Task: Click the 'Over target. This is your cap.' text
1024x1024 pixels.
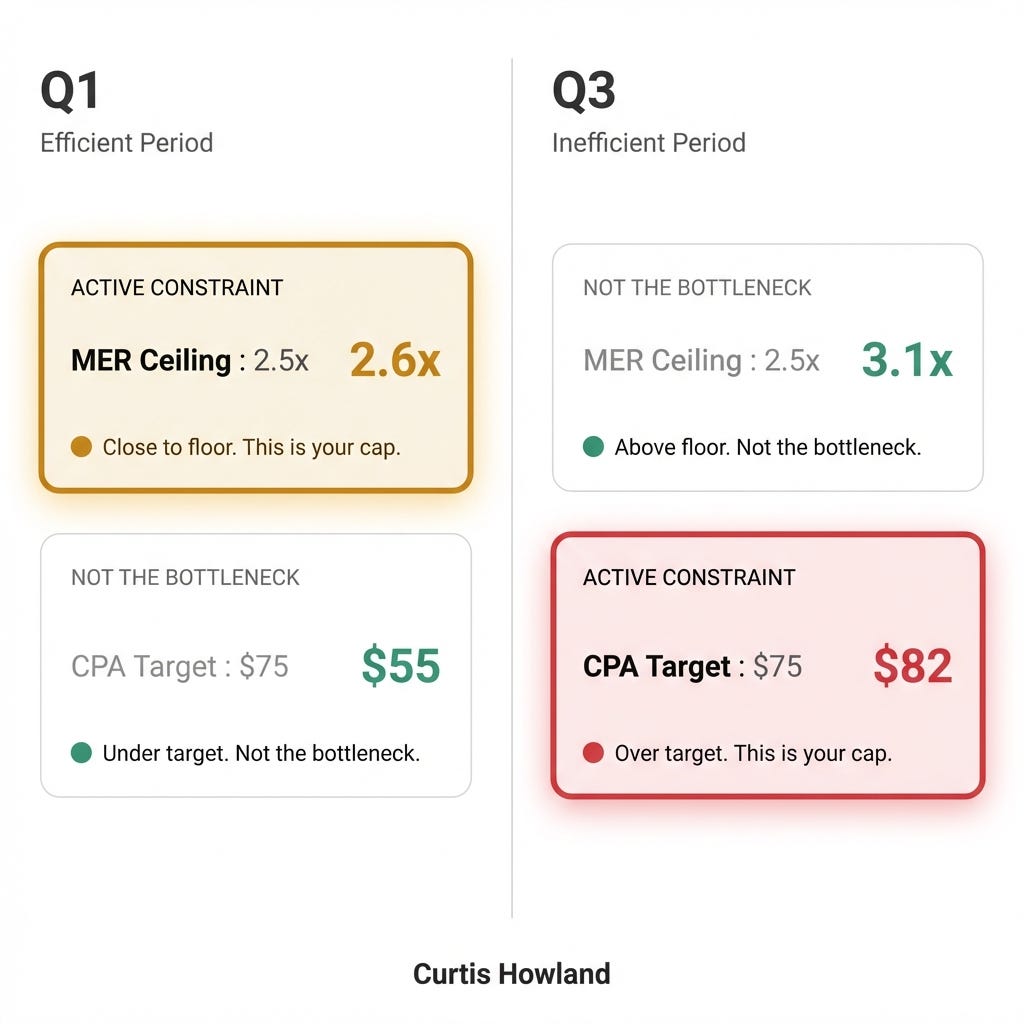Action: (x=753, y=754)
